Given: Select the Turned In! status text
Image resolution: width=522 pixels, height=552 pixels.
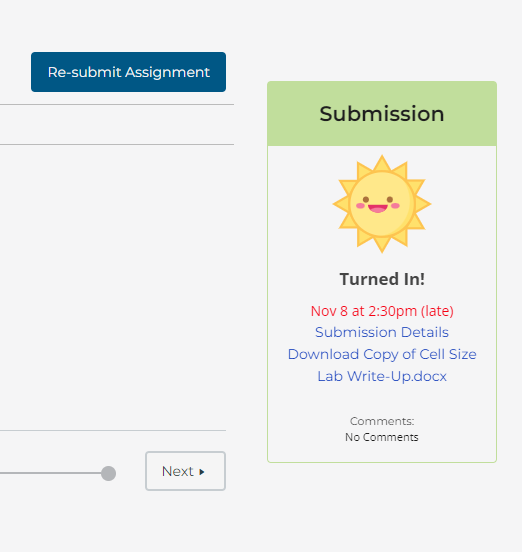Looking at the screenshot, I should click(382, 279).
